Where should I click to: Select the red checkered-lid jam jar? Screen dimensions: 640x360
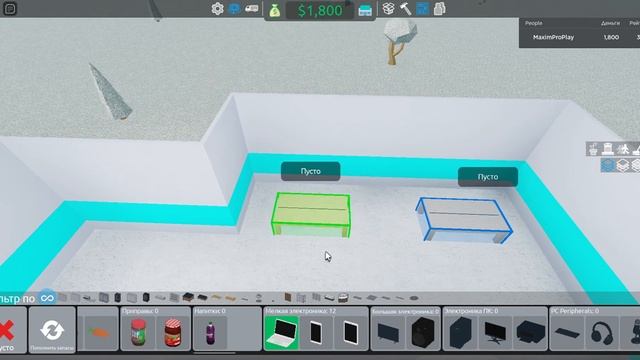click(x=173, y=333)
